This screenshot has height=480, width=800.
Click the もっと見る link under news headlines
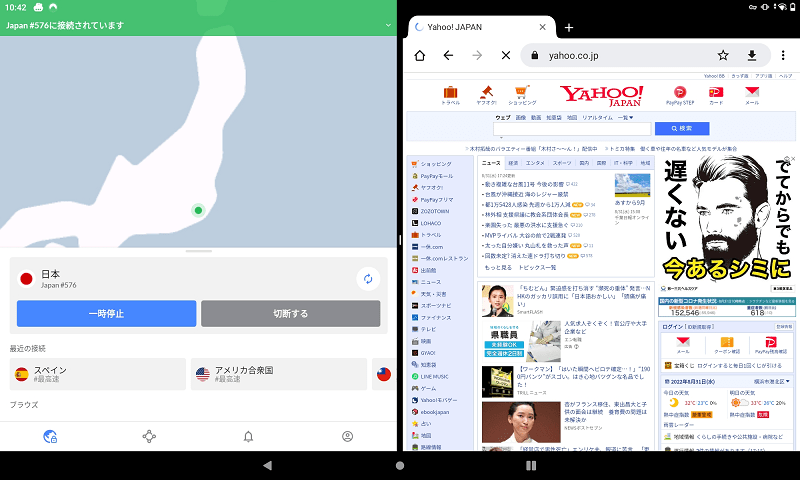click(498, 267)
